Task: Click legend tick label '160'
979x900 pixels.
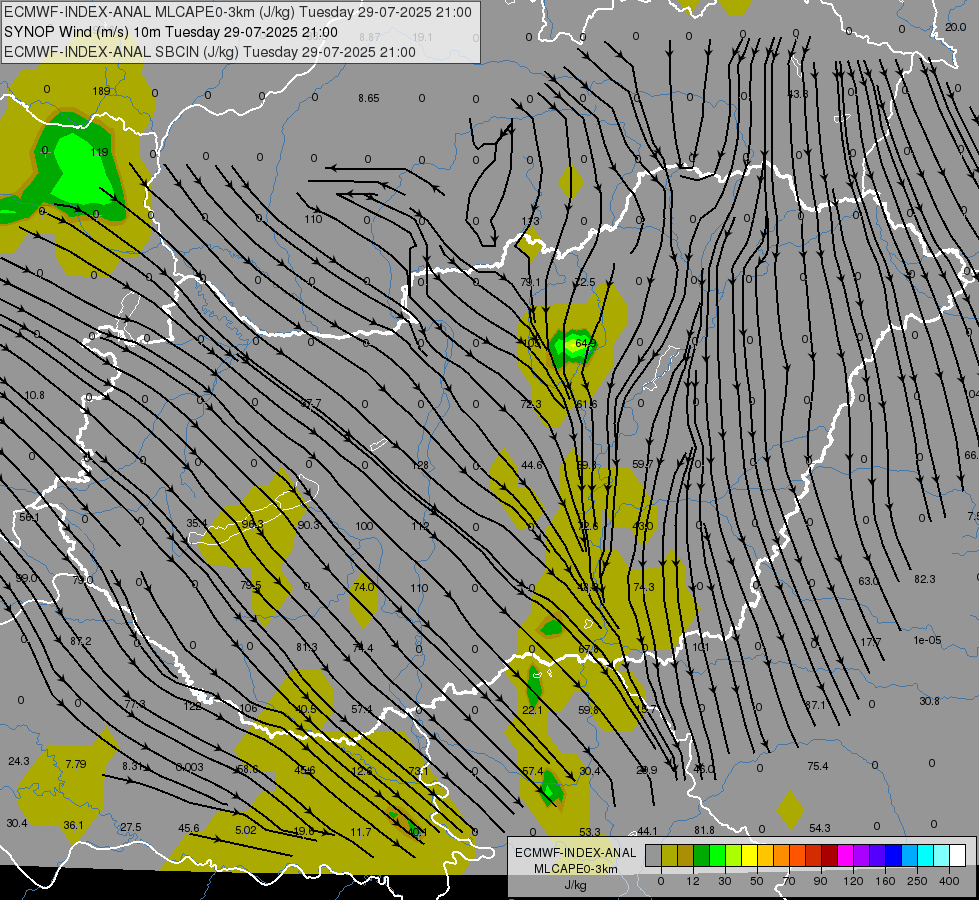Action: coord(885,881)
